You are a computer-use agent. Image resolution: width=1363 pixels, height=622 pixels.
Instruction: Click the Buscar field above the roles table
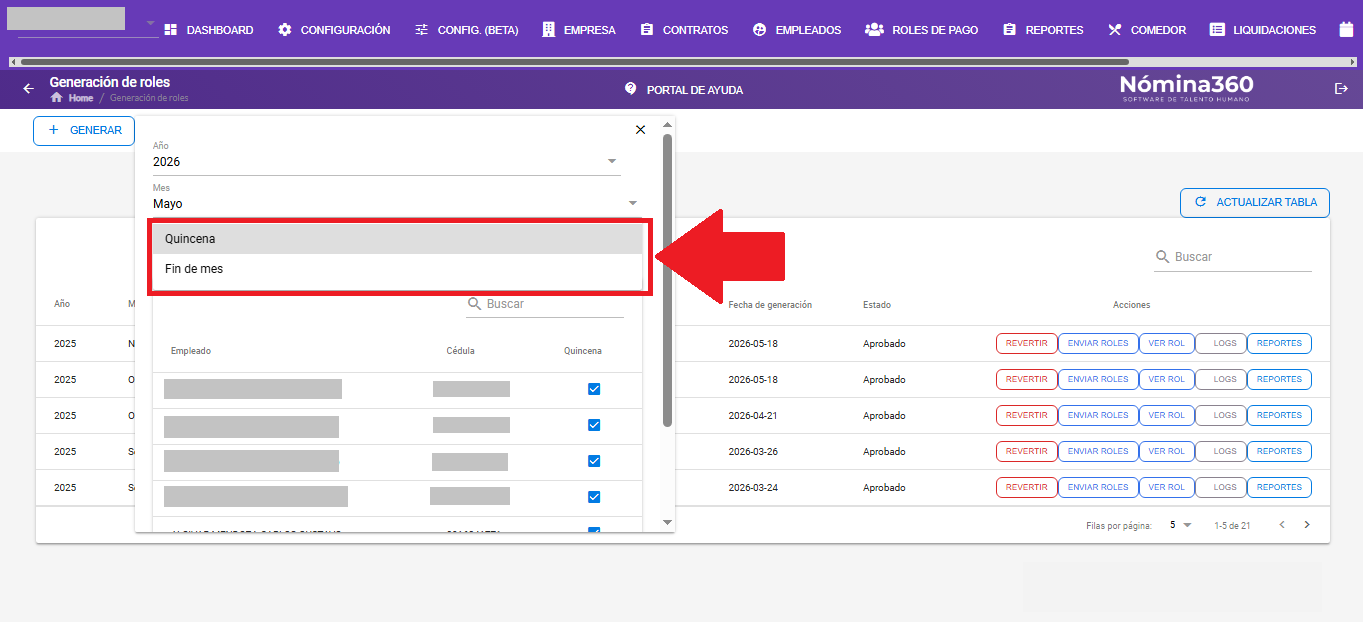pos(1233,257)
